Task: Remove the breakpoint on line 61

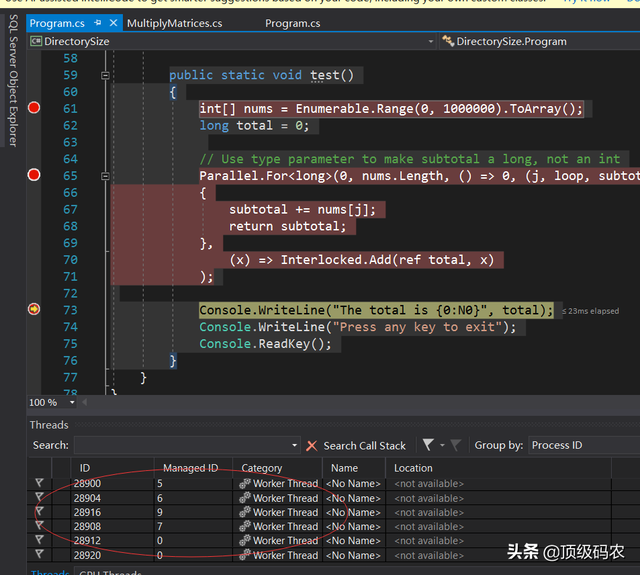Action: pos(34,108)
